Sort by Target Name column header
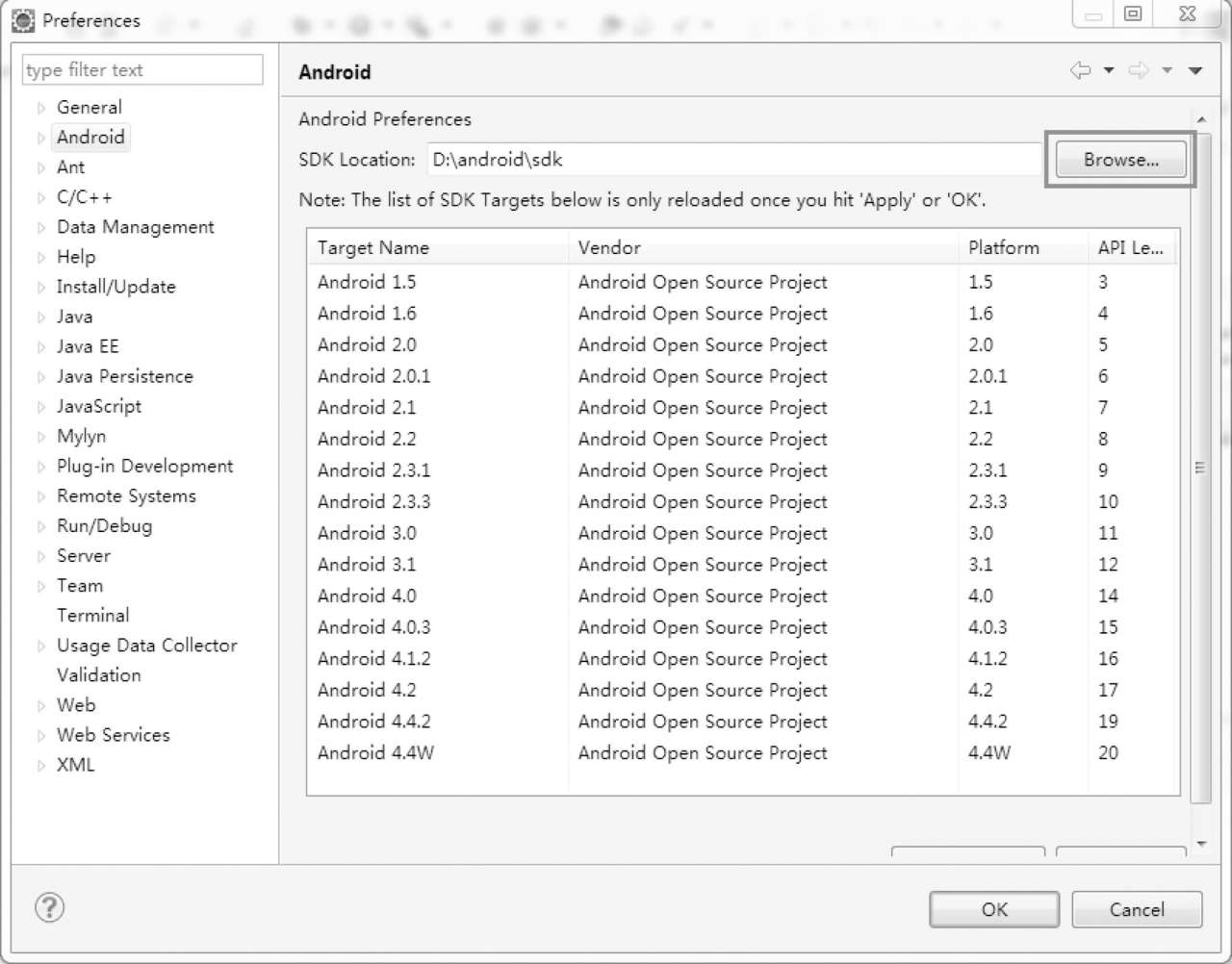 tap(438, 247)
